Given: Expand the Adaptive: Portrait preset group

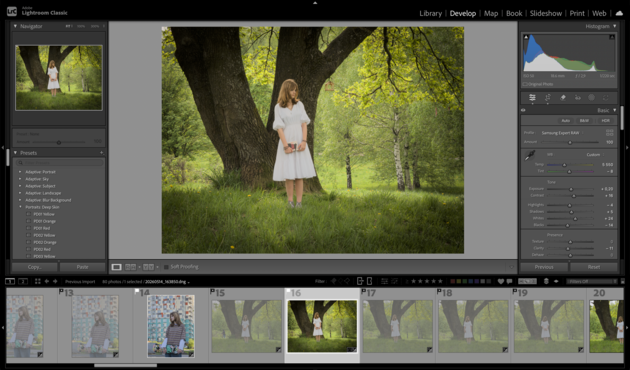Looking at the screenshot, I should tap(20, 172).
